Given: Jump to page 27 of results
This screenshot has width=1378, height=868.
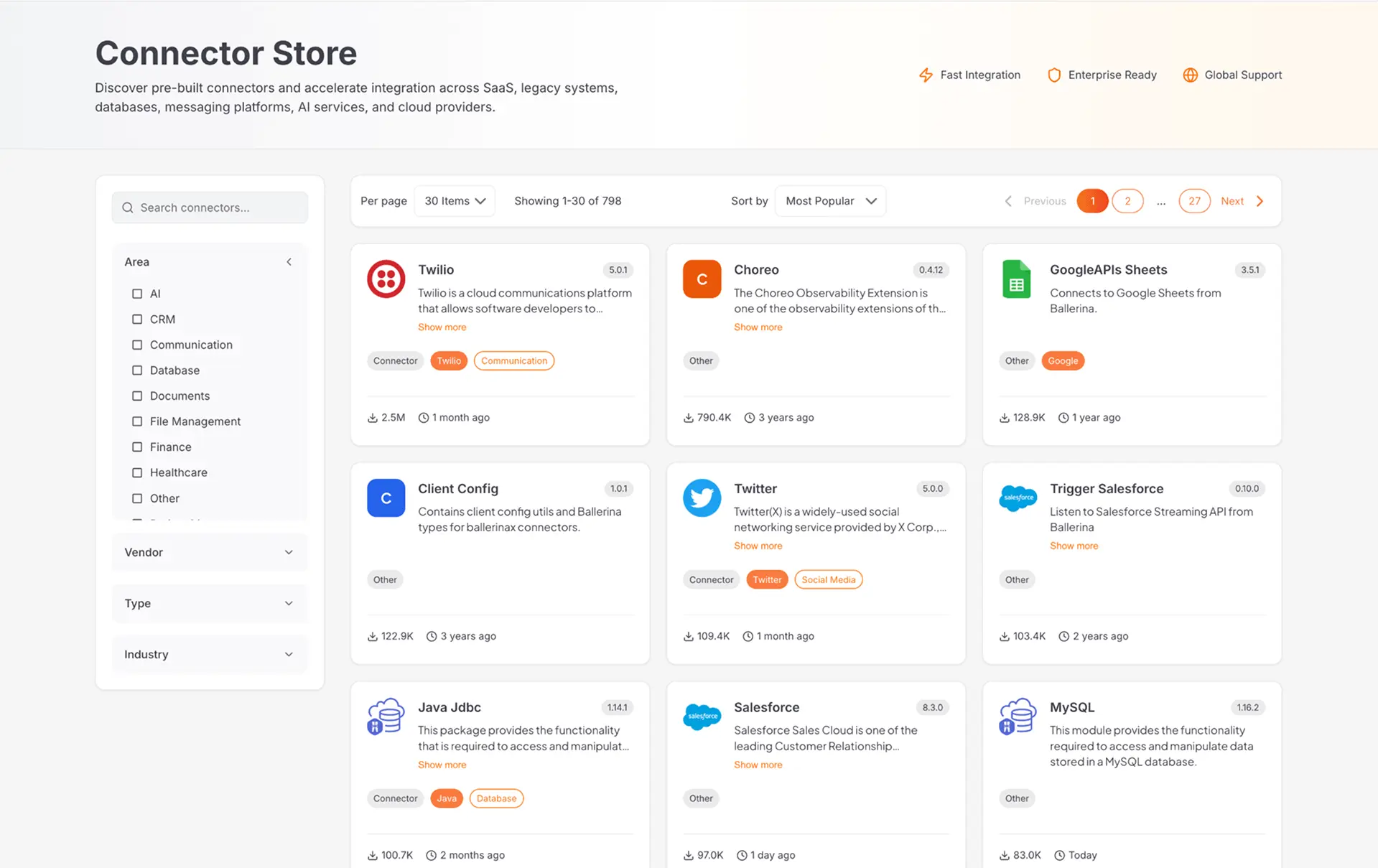Looking at the screenshot, I should [x=1193, y=201].
